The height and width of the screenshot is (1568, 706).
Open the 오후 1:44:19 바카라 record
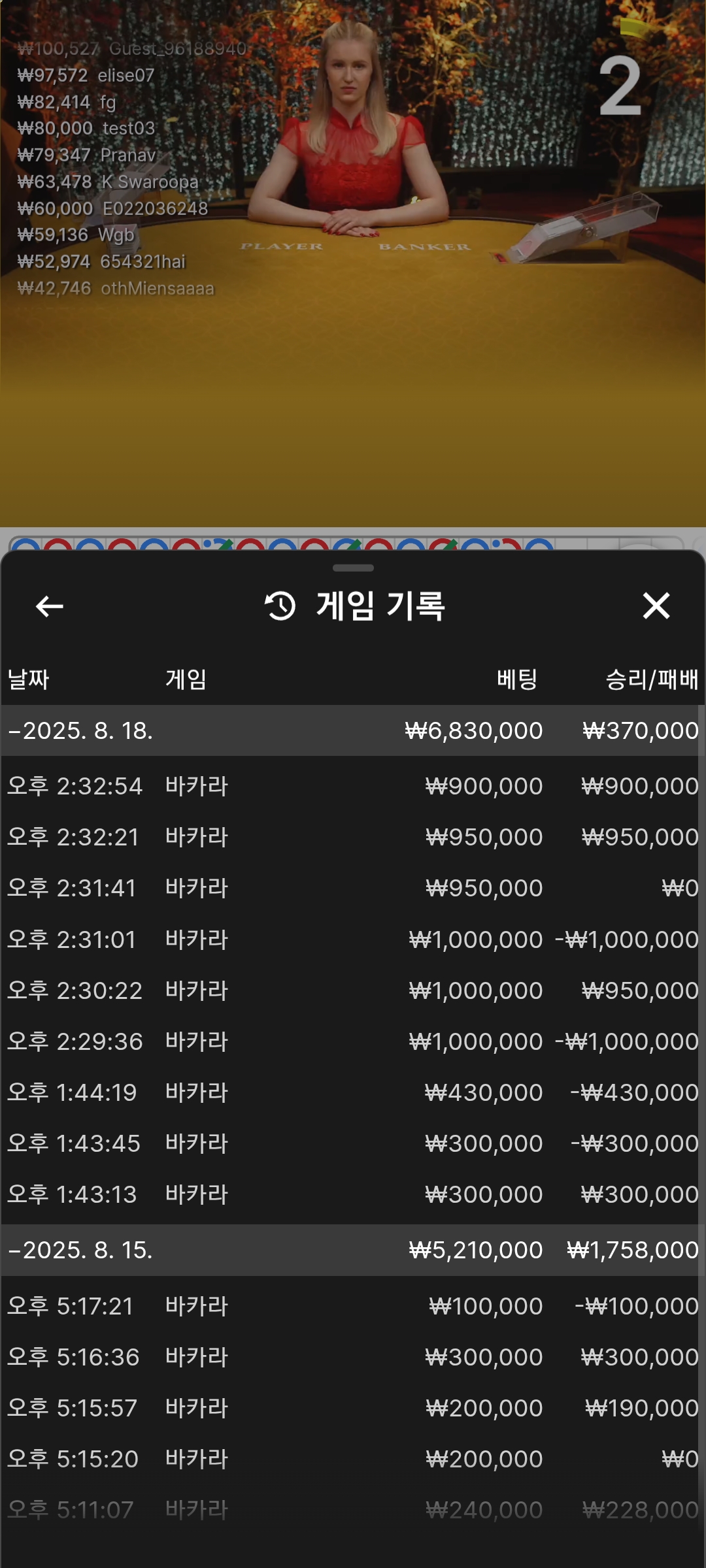pyautogui.click(x=353, y=1092)
